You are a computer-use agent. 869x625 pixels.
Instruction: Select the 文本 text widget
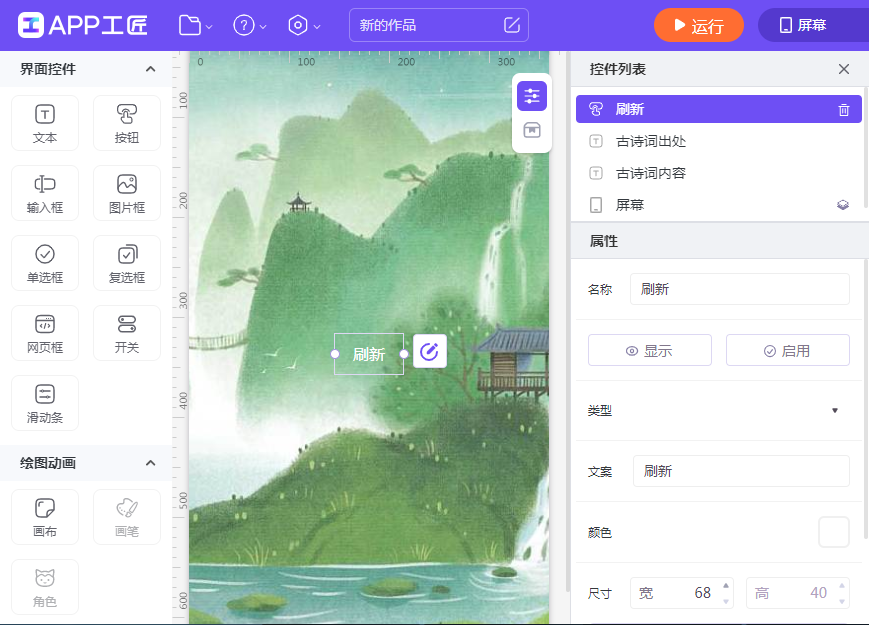45,123
